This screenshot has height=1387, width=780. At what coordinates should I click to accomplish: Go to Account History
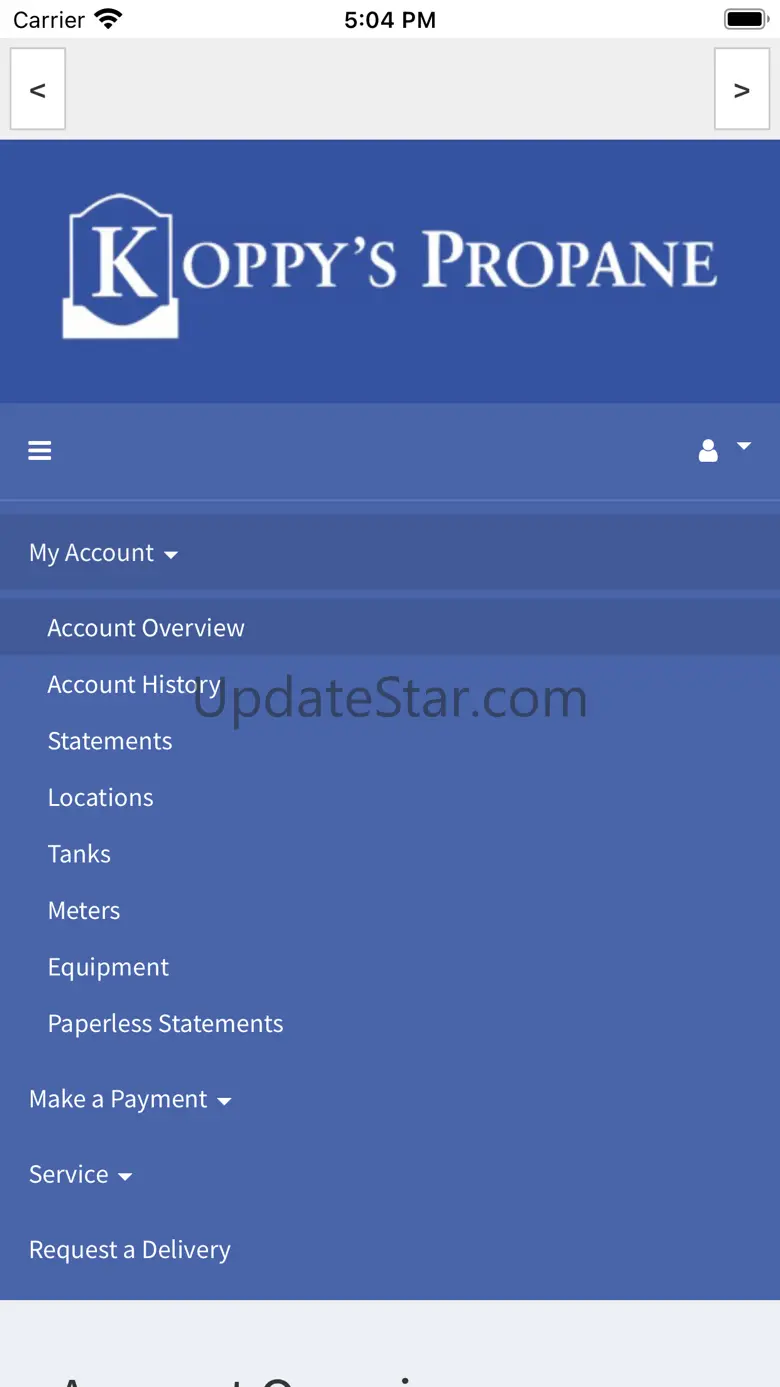134,685
